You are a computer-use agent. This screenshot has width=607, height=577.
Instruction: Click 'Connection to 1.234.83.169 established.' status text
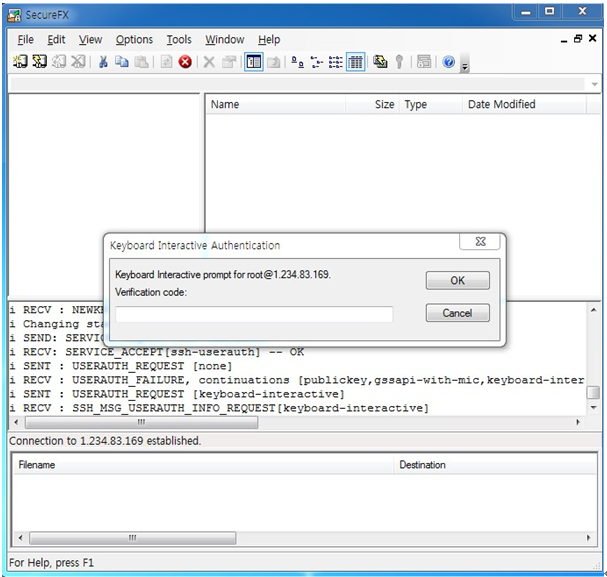tap(105, 441)
